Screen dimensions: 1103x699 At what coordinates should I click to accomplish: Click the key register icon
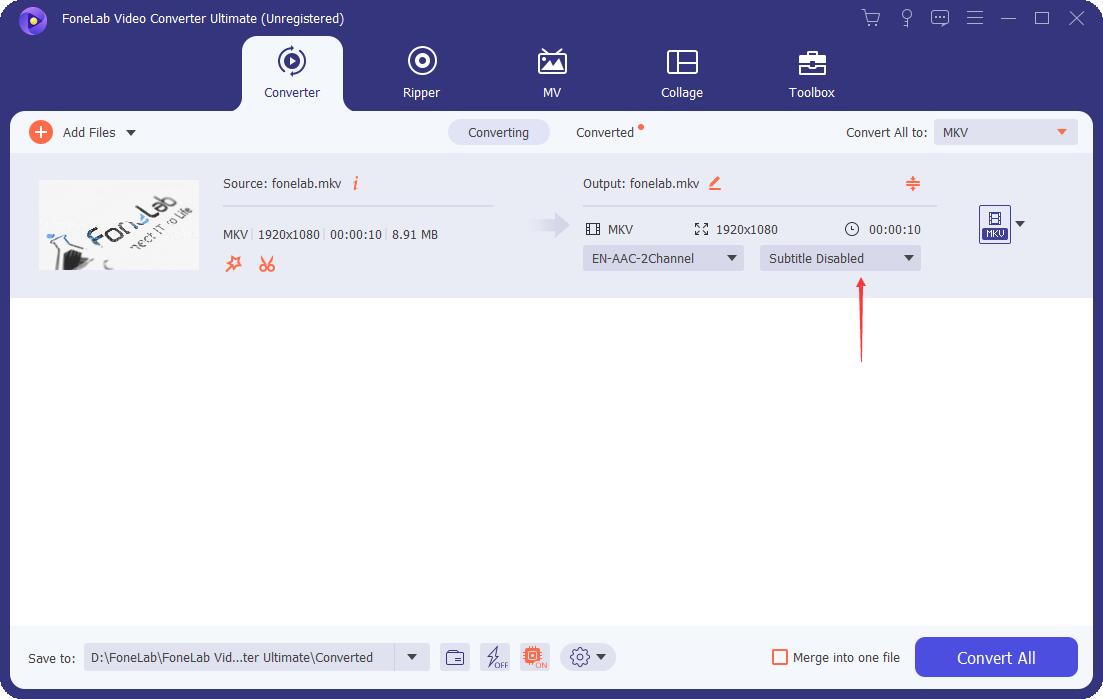click(x=907, y=18)
